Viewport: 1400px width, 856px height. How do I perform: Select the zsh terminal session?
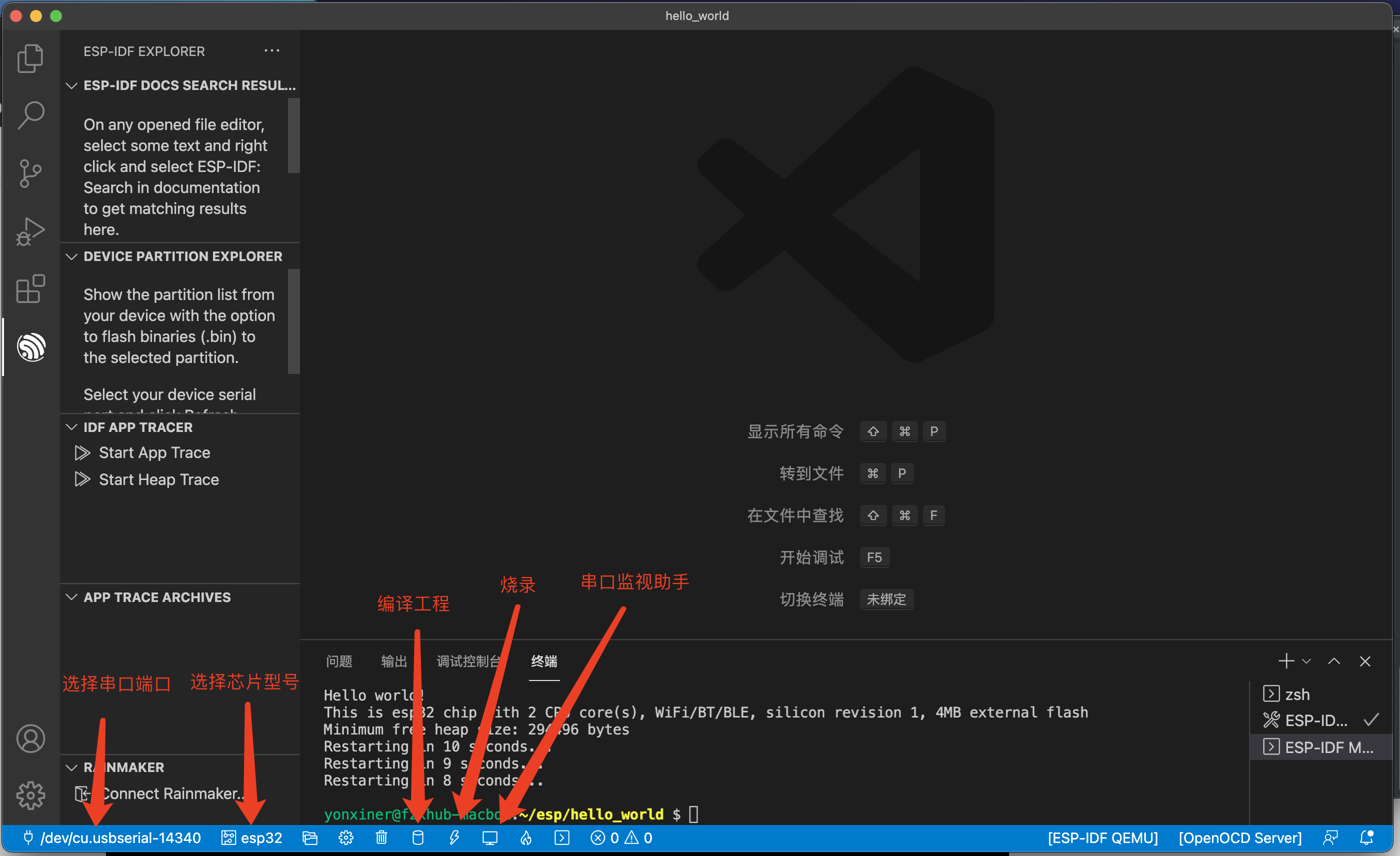[x=1321, y=693]
